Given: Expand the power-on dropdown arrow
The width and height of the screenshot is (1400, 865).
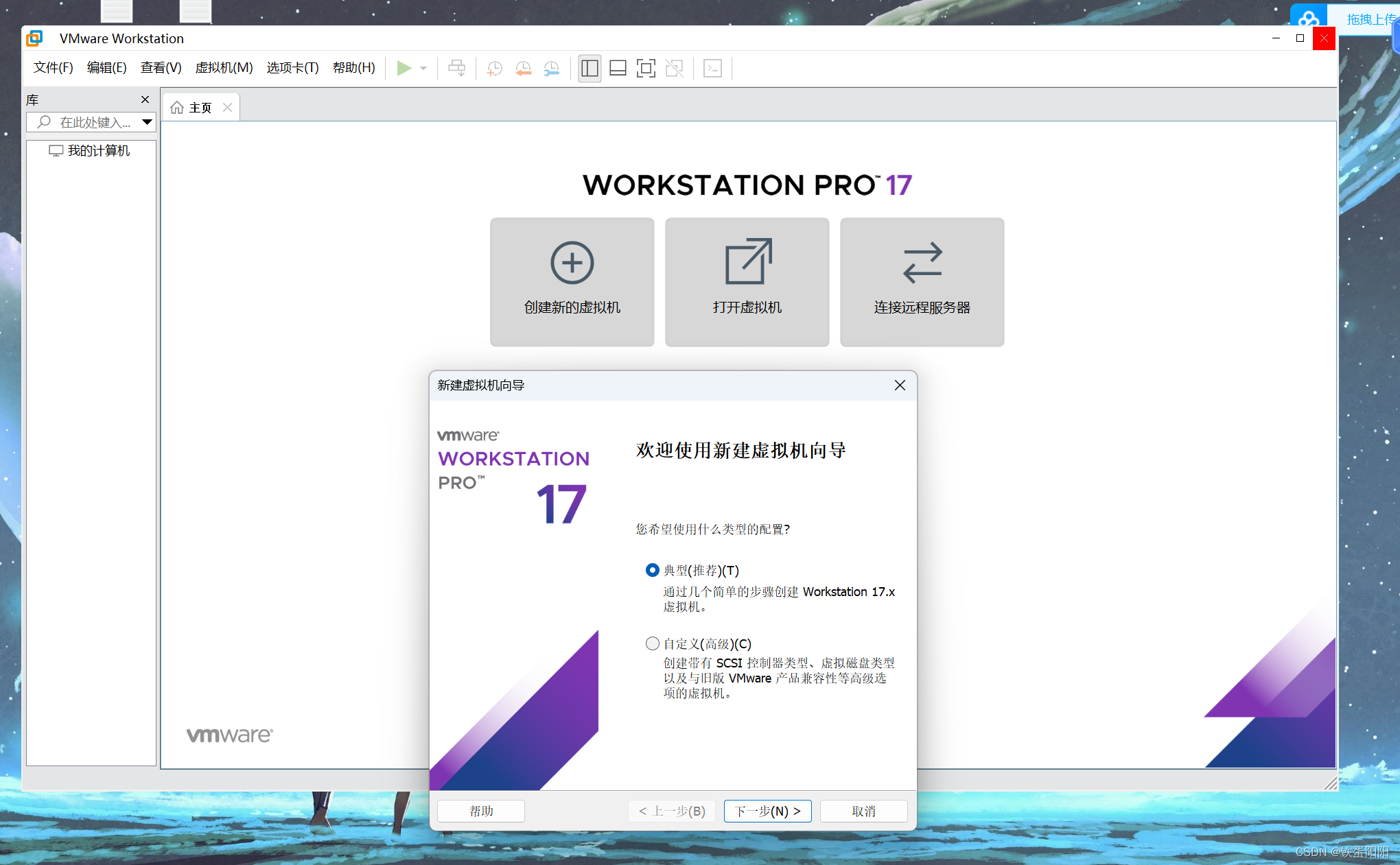Looking at the screenshot, I should (x=423, y=68).
